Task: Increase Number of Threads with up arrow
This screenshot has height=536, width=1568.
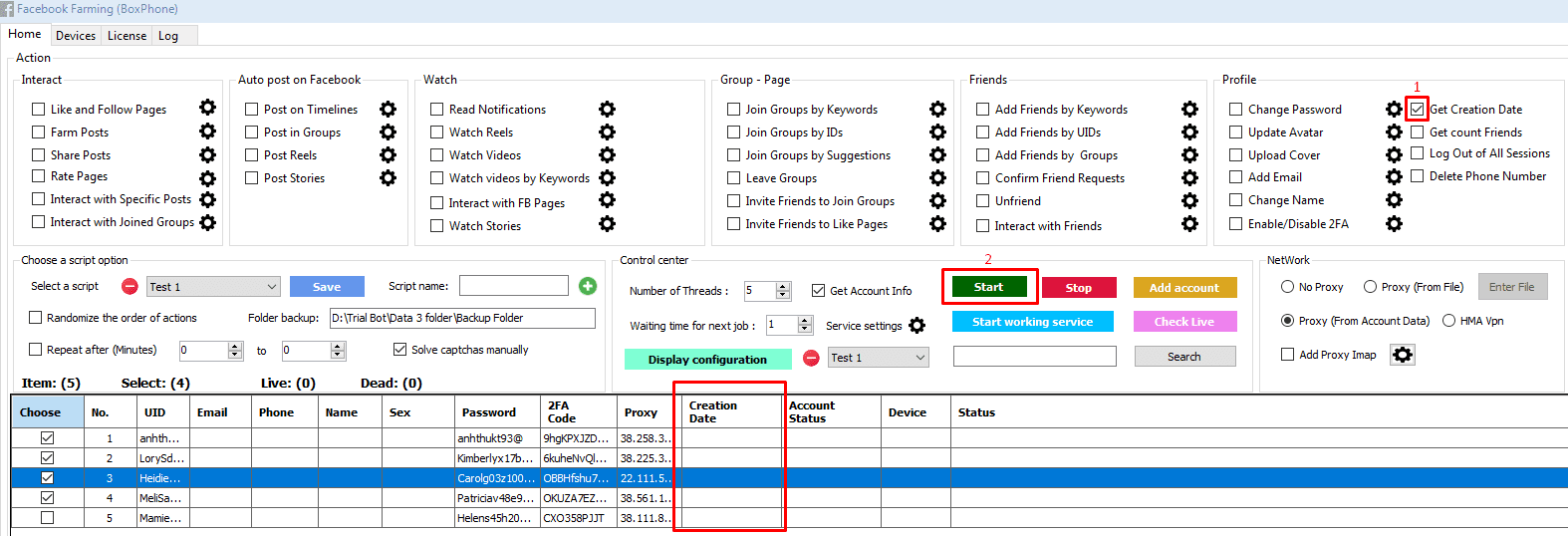Action: (783, 287)
